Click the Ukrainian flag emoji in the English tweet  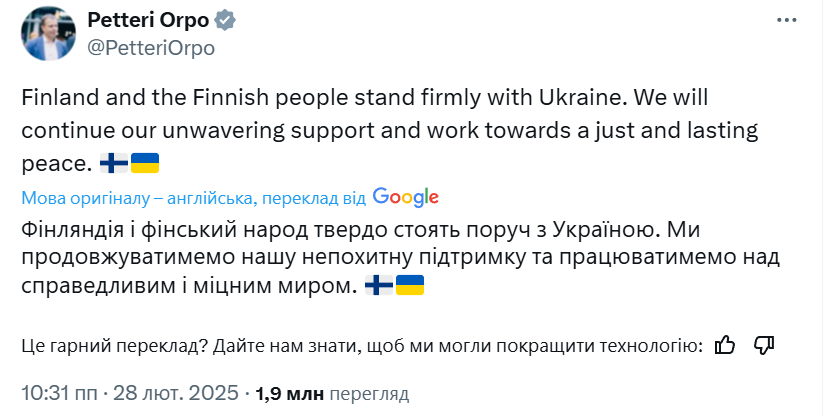pos(145,163)
